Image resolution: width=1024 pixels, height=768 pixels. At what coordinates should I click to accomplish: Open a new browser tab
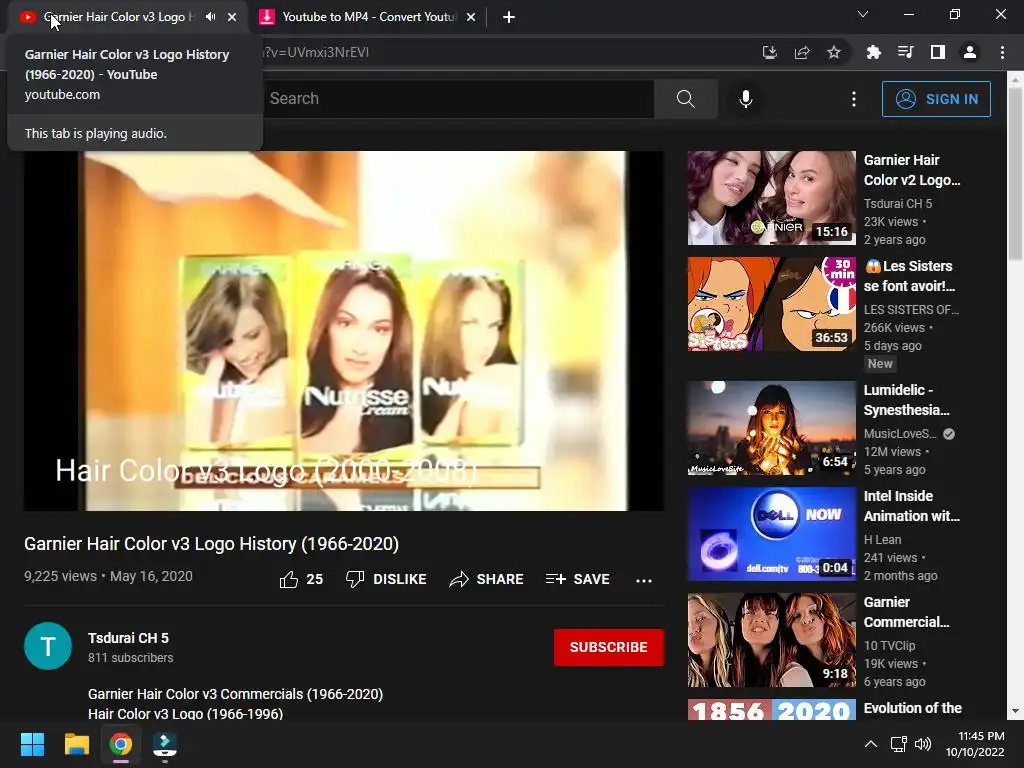tap(509, 17)
